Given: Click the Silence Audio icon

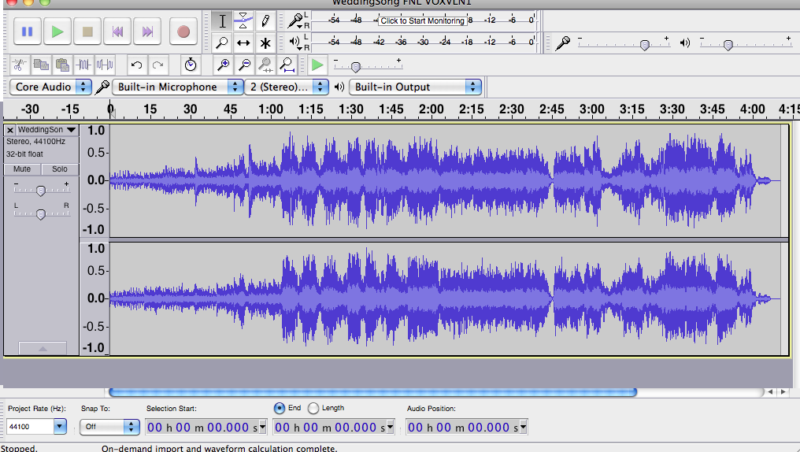Looking at the screenshot, I should [105, 65].
